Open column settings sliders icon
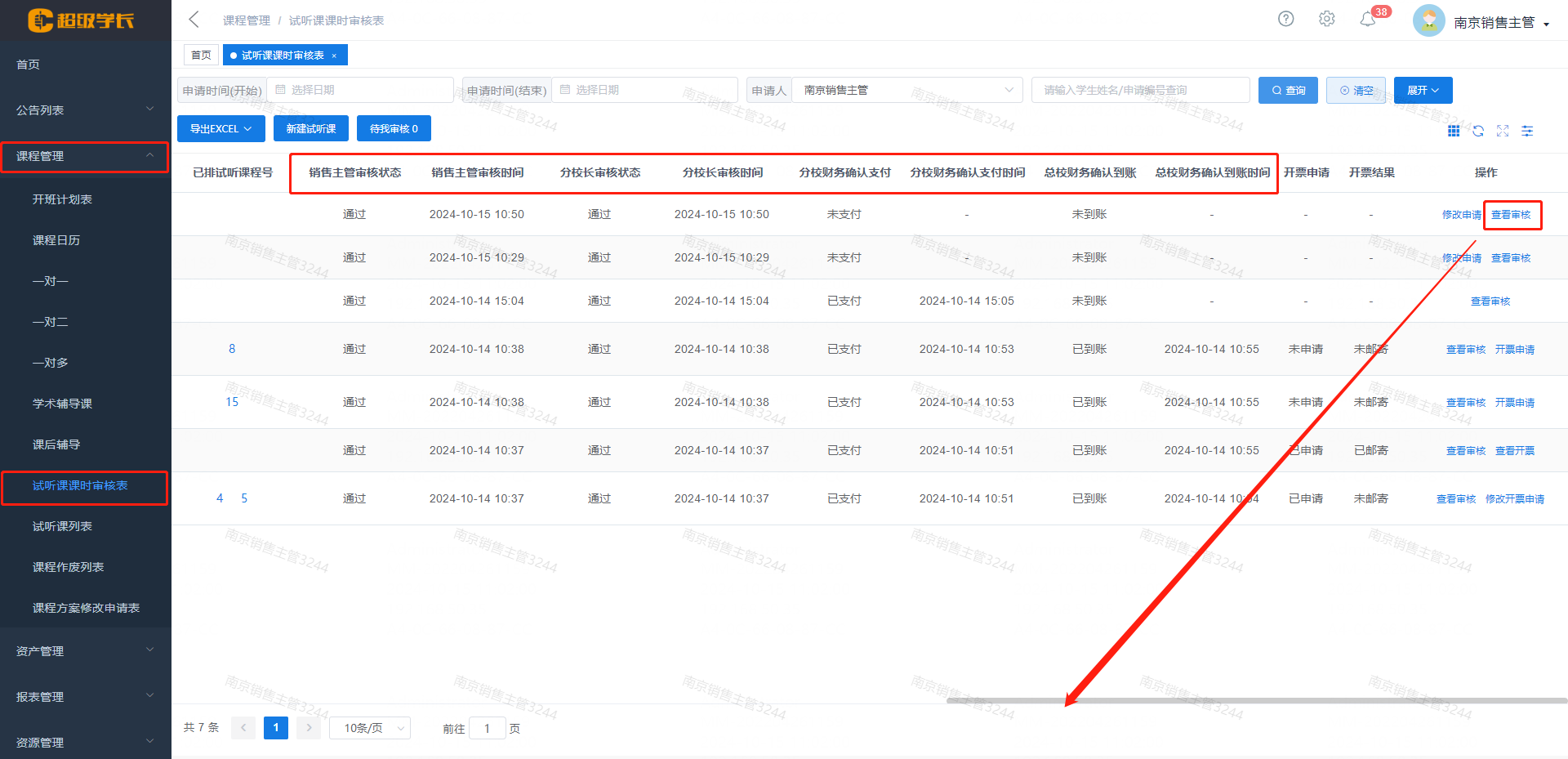This screenshot has width=1568, height=759. tap(1527, 131)
